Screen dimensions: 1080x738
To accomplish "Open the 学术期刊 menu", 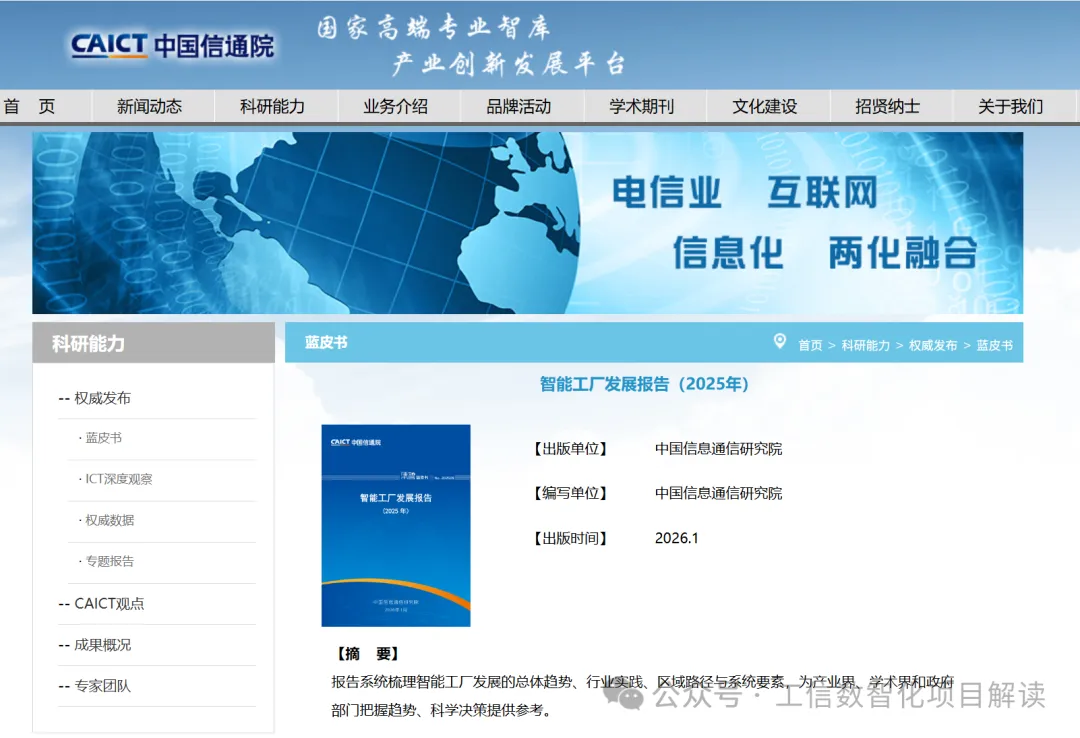I will 641,106.
